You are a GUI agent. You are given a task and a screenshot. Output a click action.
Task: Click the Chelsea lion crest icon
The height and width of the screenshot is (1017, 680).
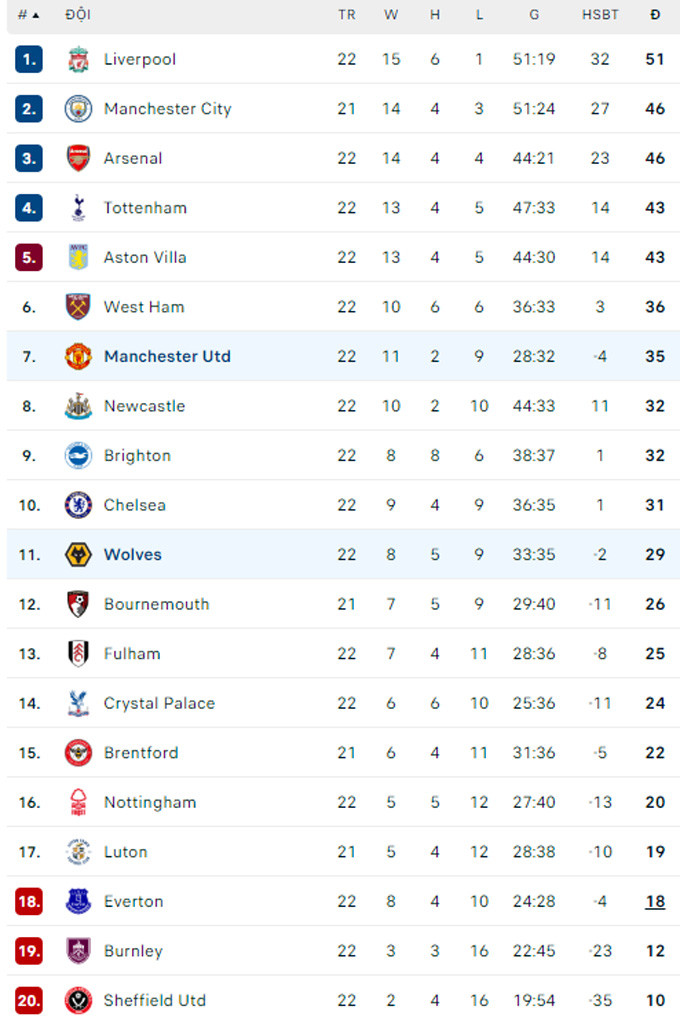coord(78,505)
